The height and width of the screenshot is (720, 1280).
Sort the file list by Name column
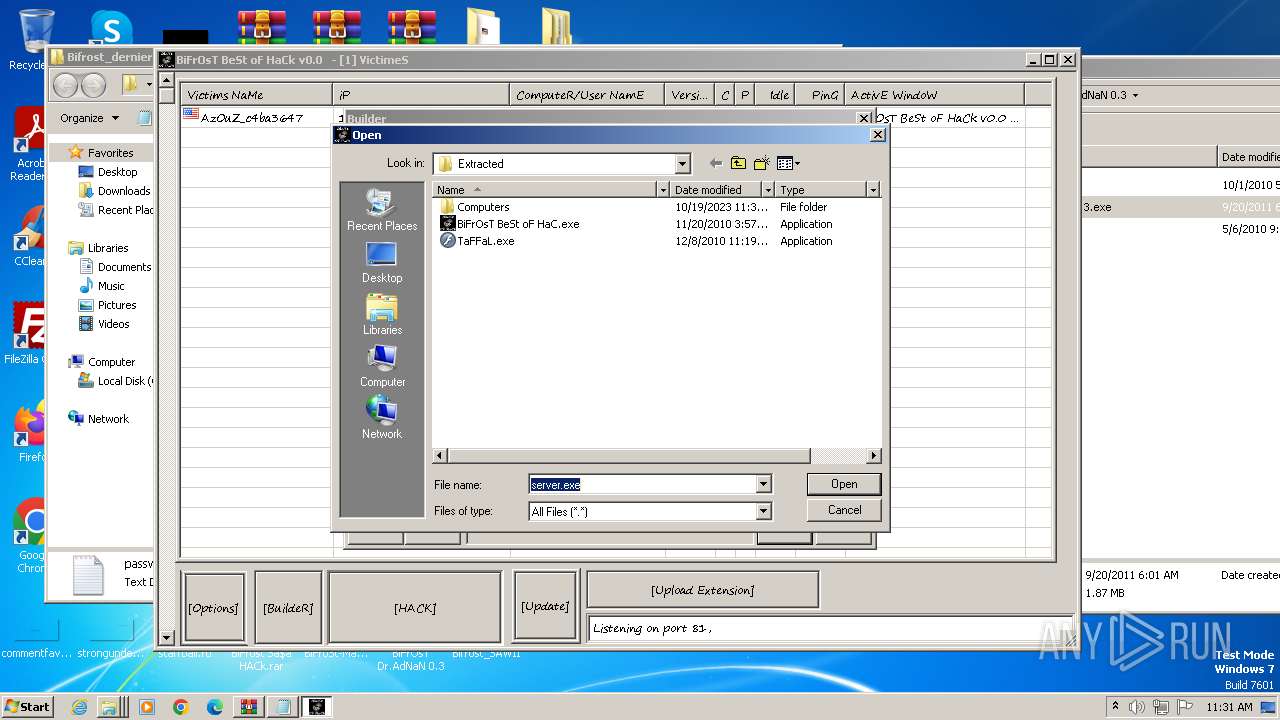[x=545, y=190]
